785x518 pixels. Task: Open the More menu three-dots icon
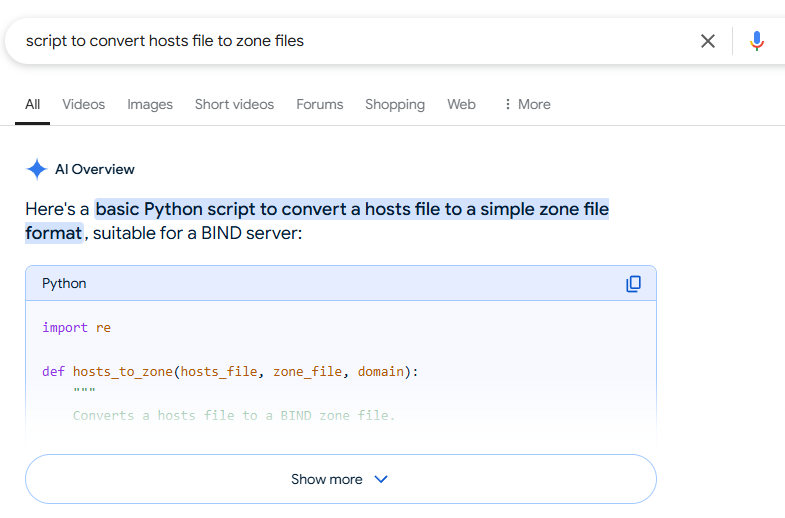508,104
